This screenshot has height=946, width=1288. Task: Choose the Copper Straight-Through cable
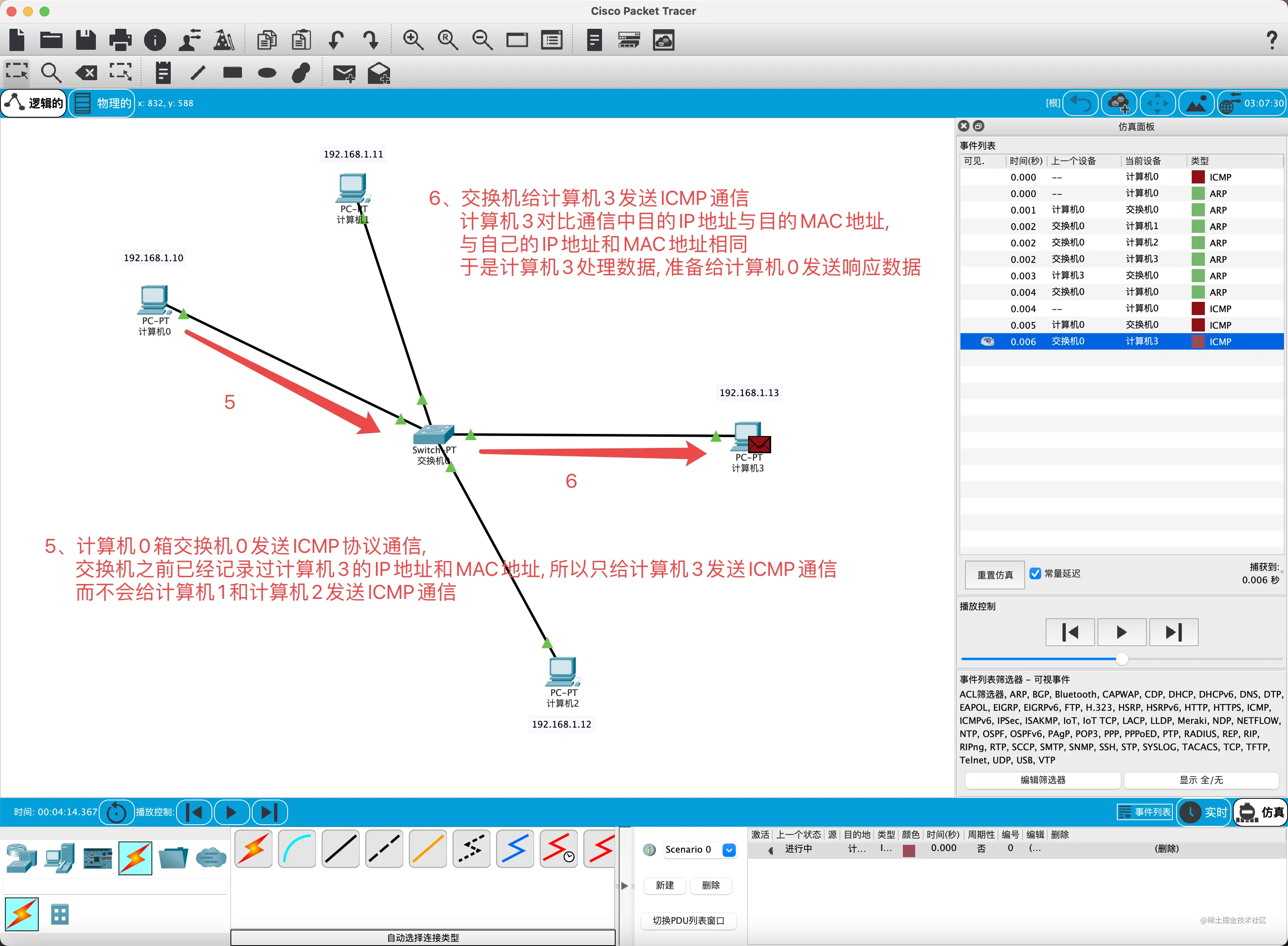pyautogui.click(x=340, y=849)
